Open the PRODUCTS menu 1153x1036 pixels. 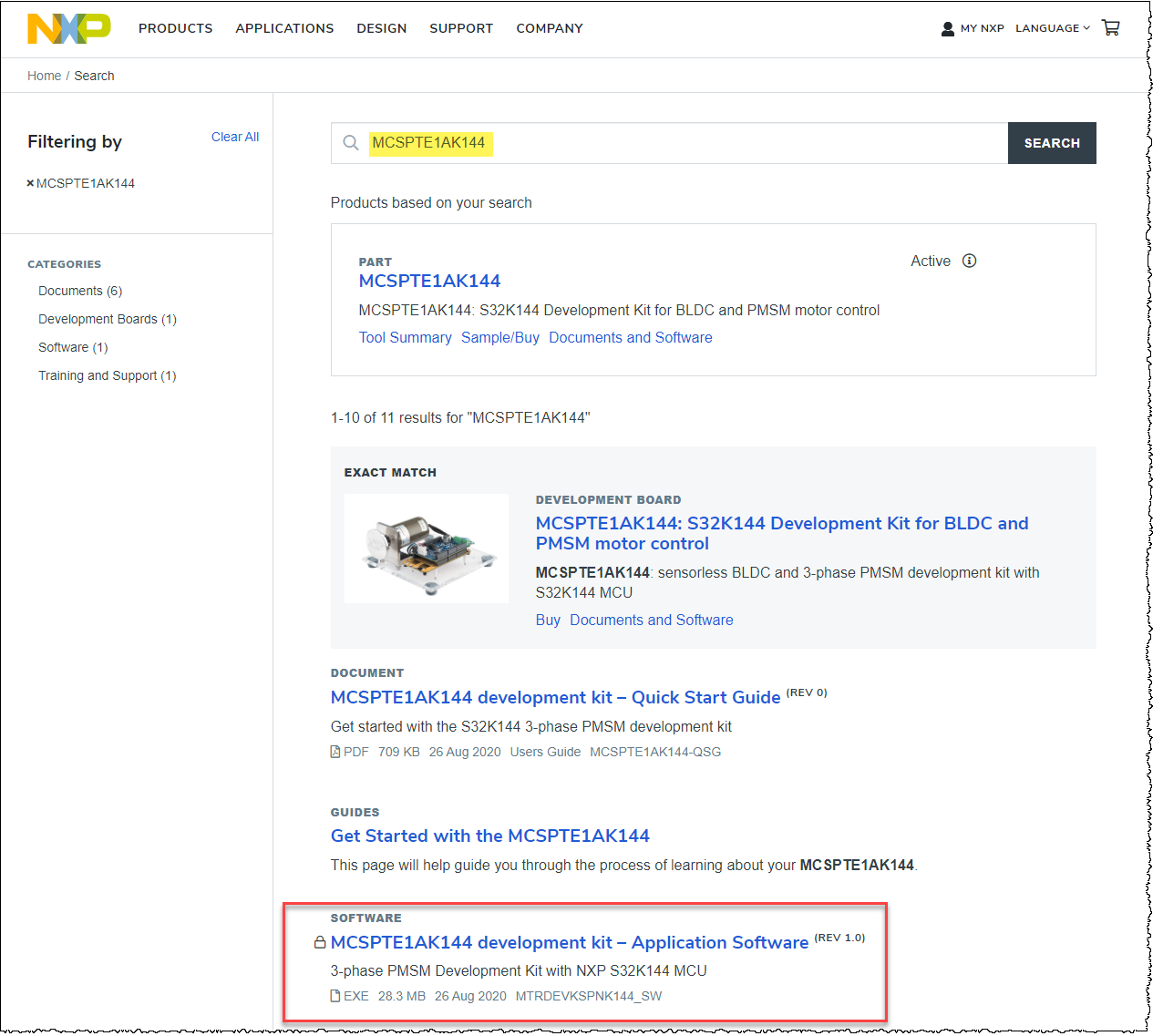[175, 28]
